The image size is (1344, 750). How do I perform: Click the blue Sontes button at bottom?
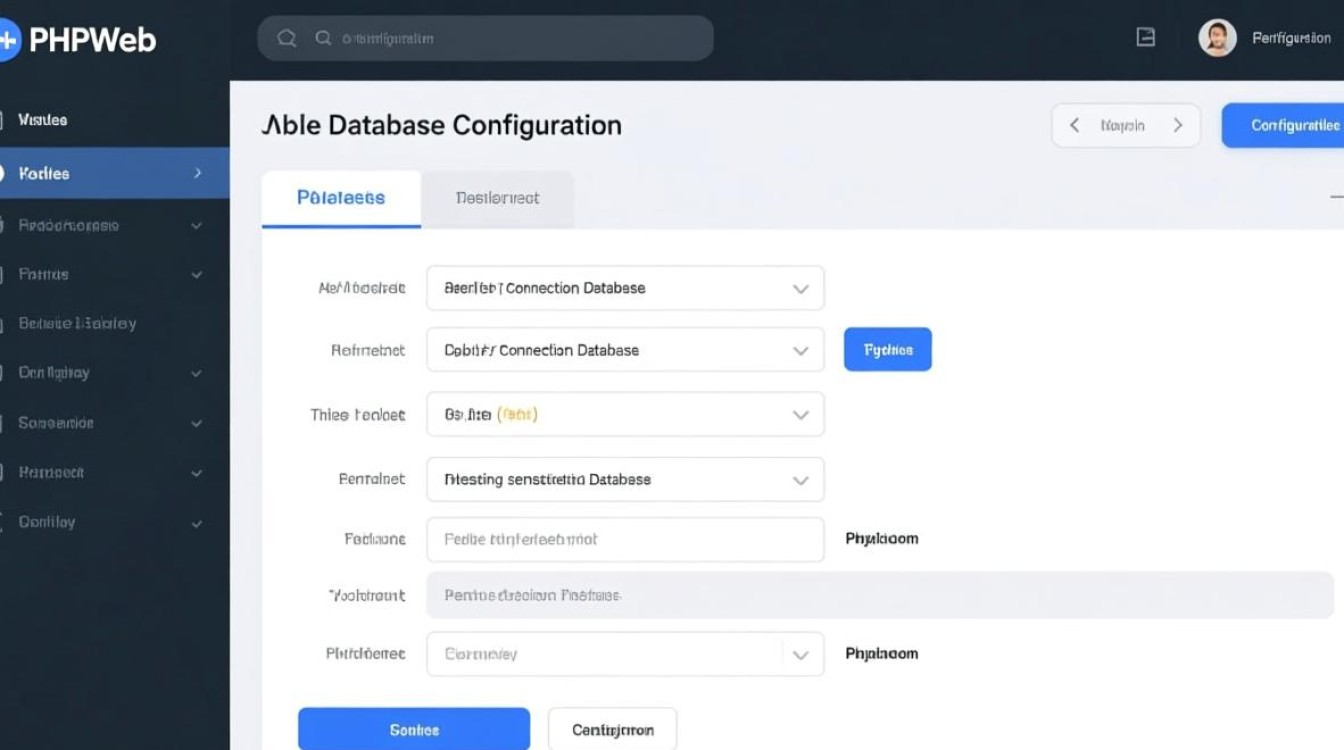[x=413, y=730]
